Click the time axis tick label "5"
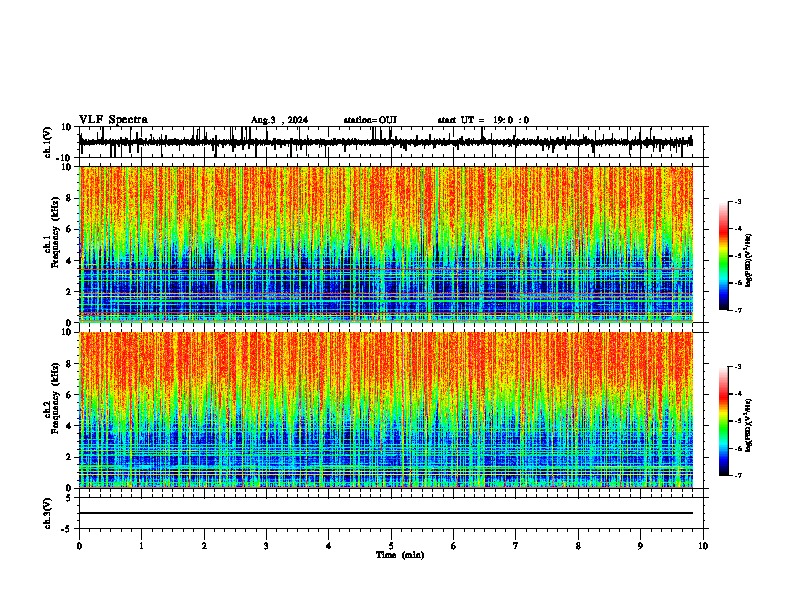Screen dimensions: 792x612 click(391, 546)
